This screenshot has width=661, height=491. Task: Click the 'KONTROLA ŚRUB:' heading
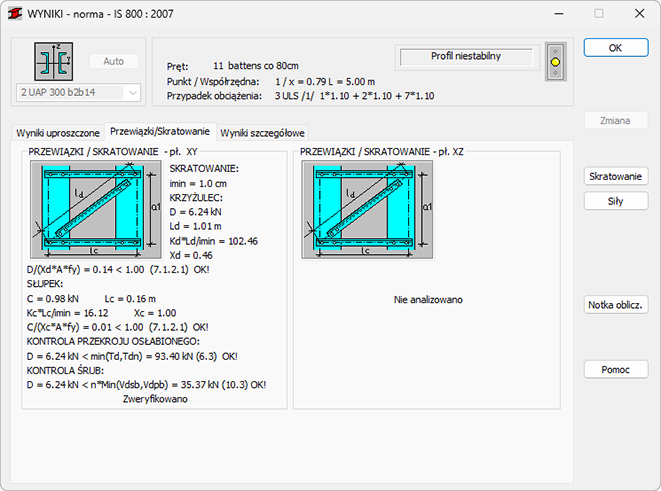tap(65, 370)
